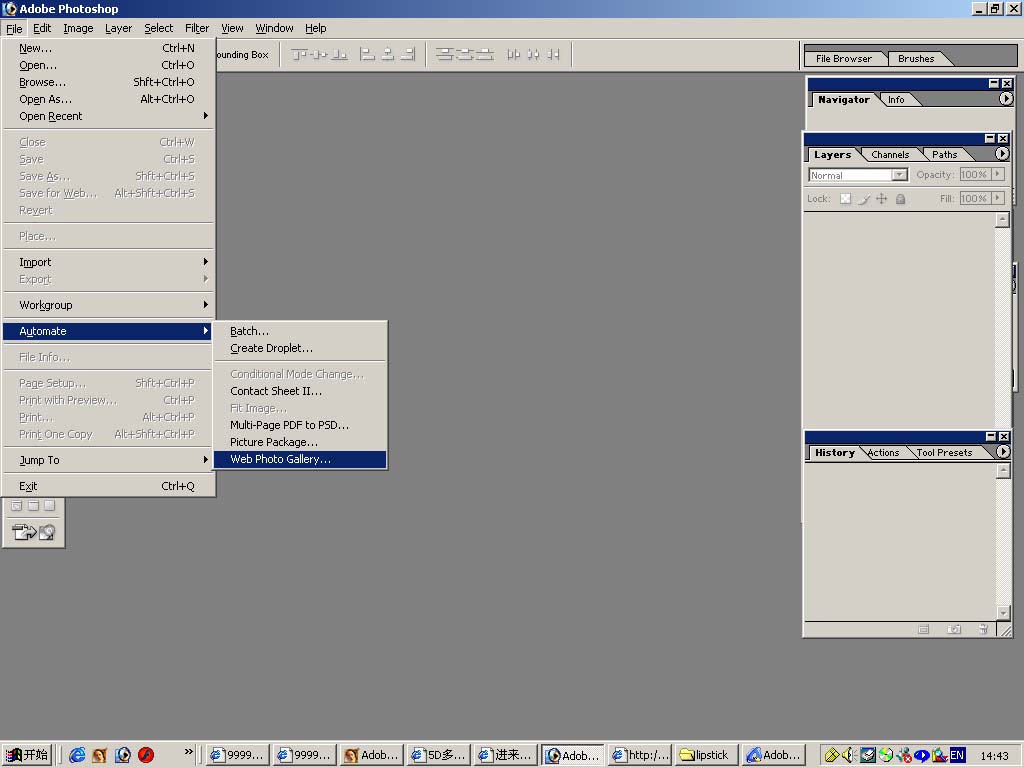This screenshot has height=768, width=1024.
Task: Switch to the Tool Presets tab
Action: (944, 453)
